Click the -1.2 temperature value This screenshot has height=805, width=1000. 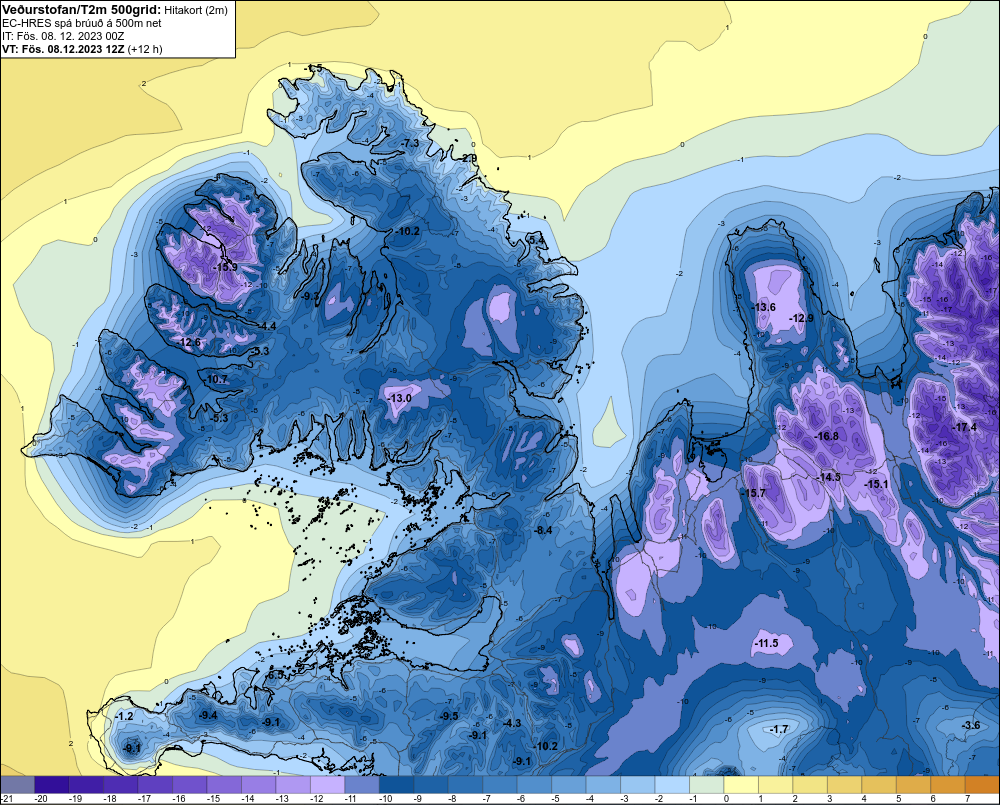[124, 716]
